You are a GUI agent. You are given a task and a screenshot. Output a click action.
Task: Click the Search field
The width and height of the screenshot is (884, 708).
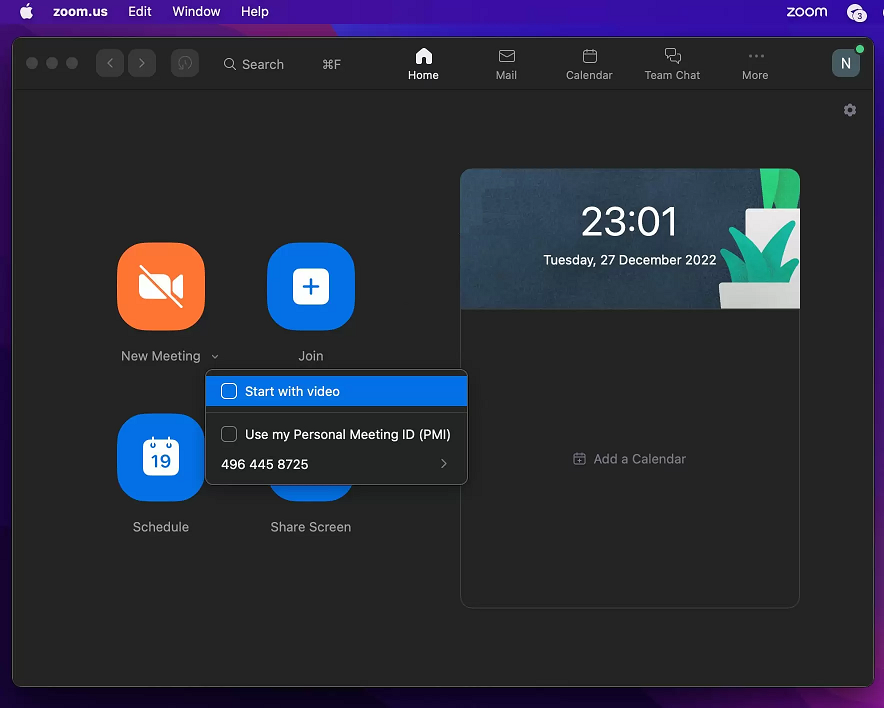282,64
